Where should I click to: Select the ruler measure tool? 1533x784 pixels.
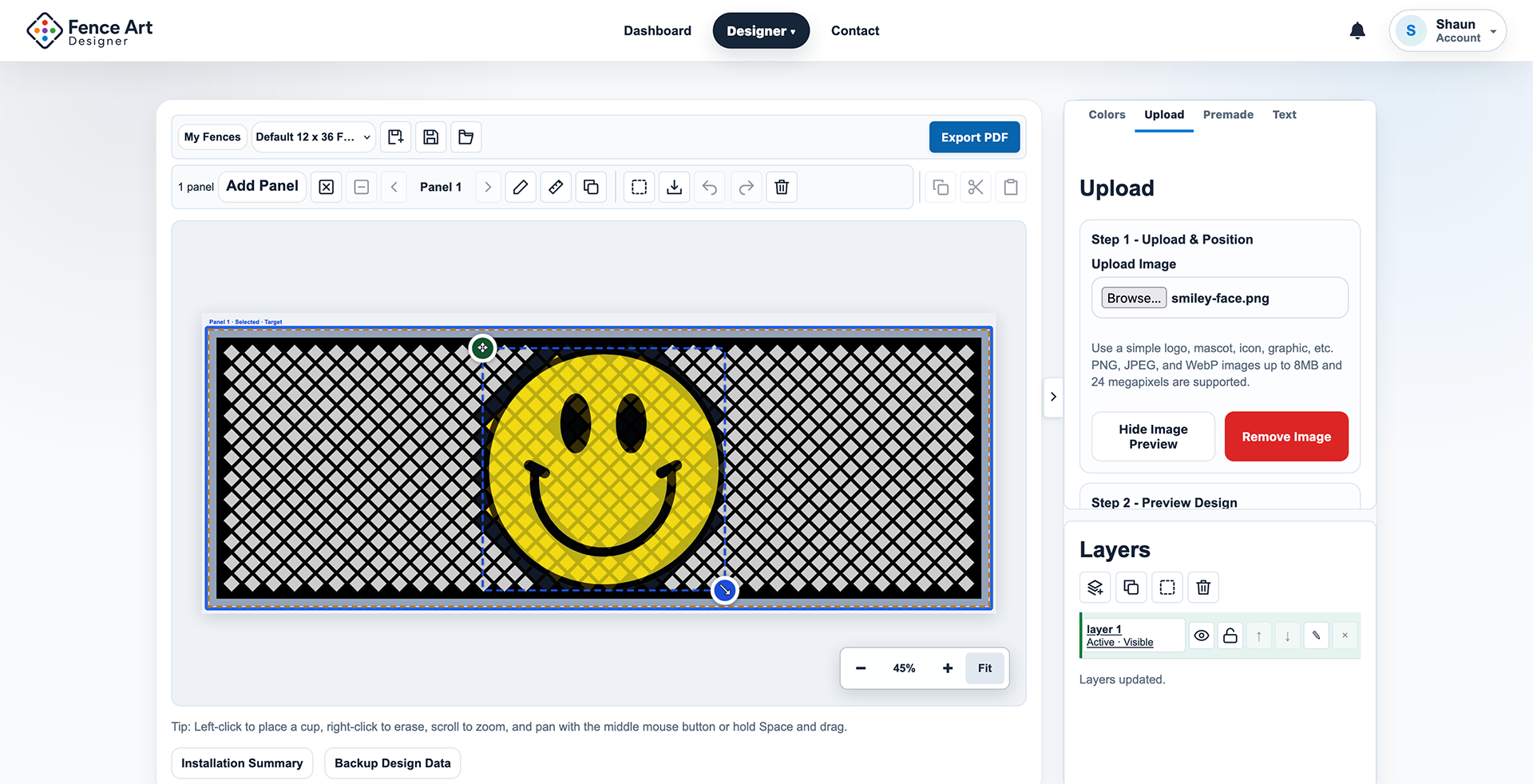[556, 187]
